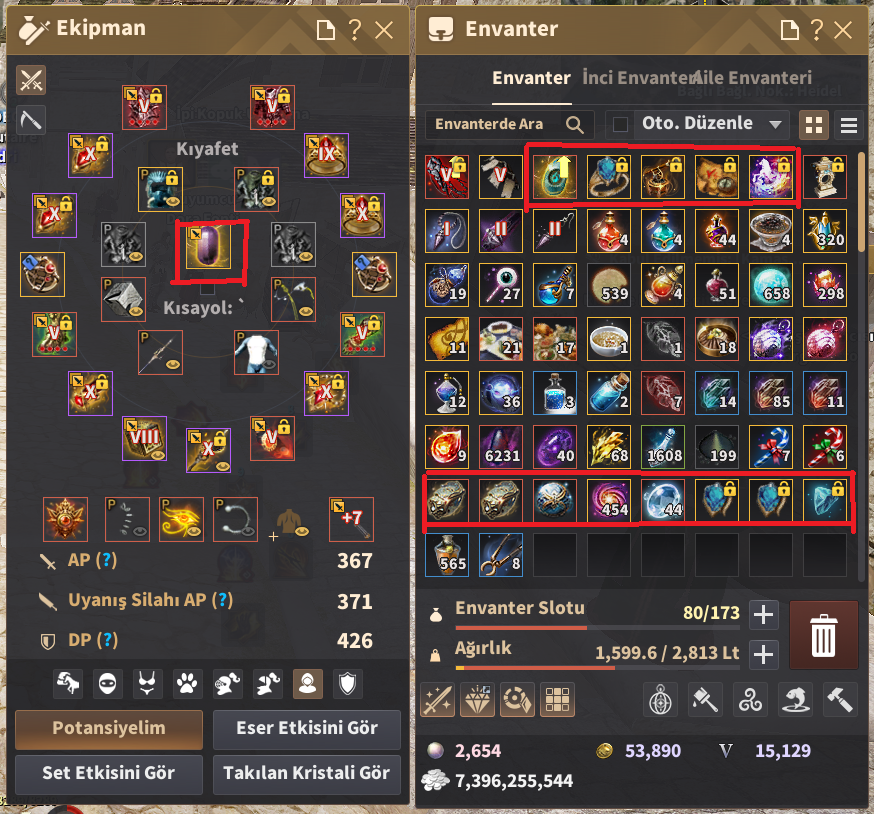
Task: Toggle the underwear slot visibility eye
Action: coord(270,364)
